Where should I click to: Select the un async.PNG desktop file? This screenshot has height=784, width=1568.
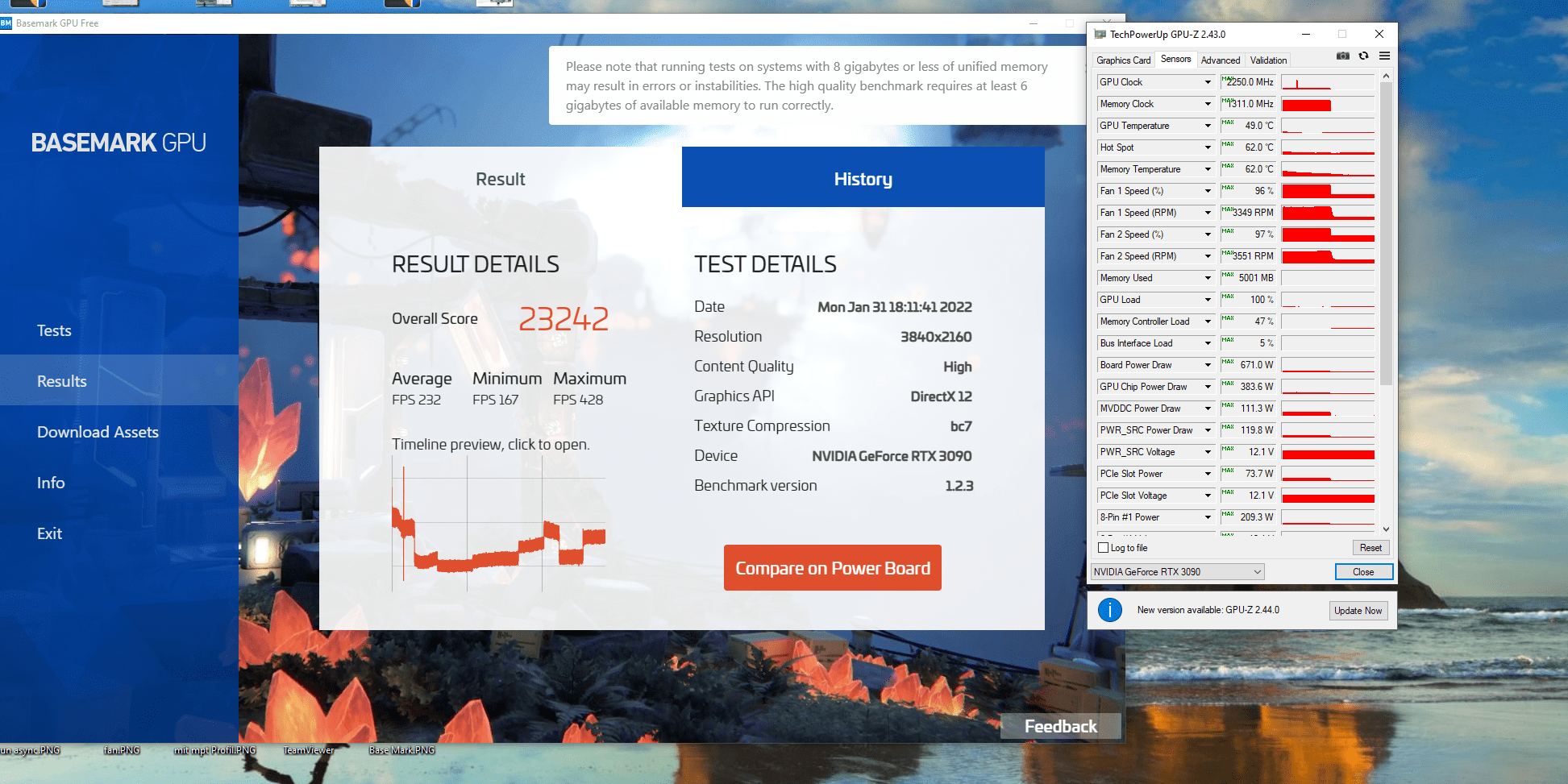coord(30,750)
